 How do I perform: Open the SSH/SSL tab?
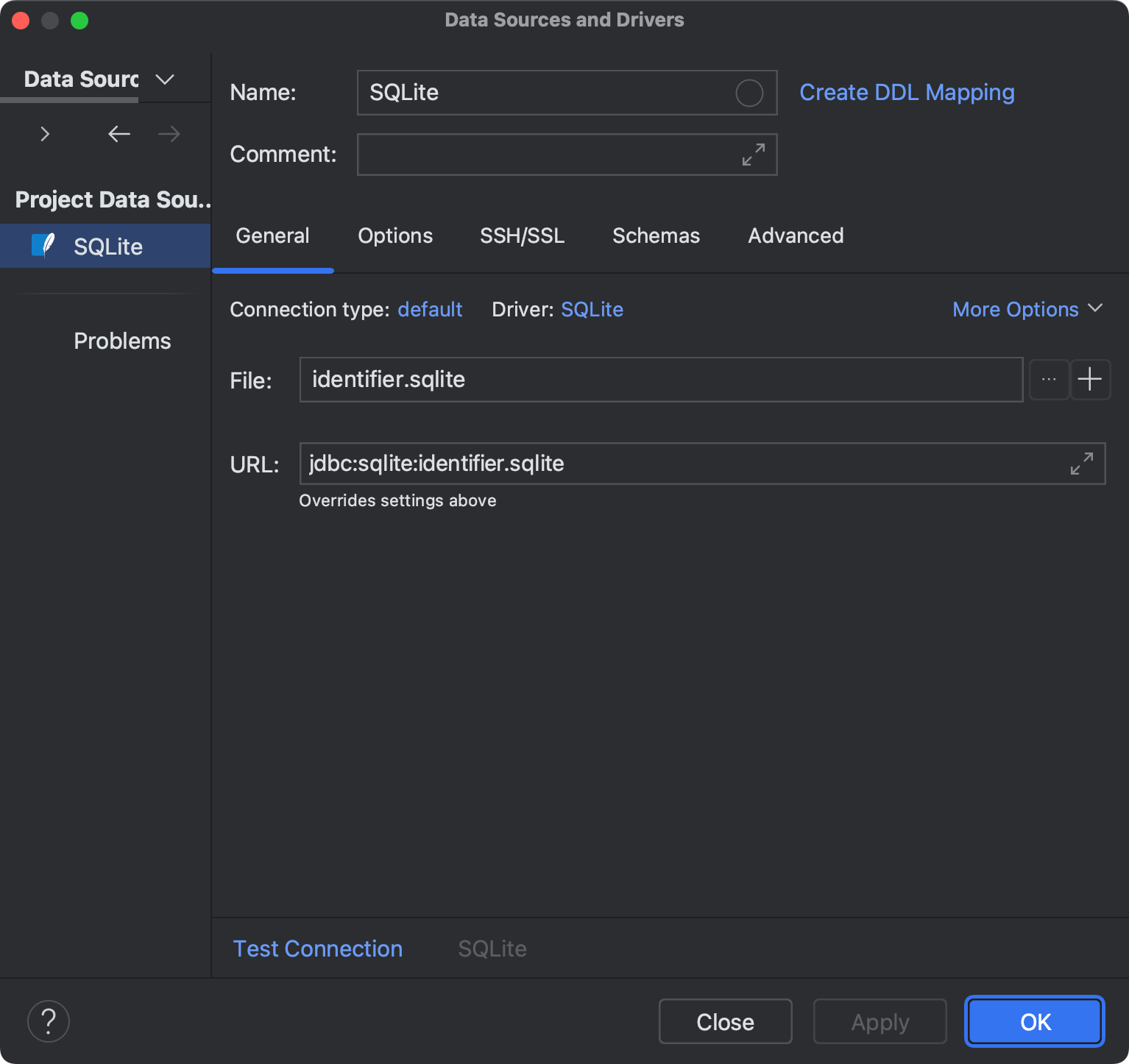click(x=522, y=235)
